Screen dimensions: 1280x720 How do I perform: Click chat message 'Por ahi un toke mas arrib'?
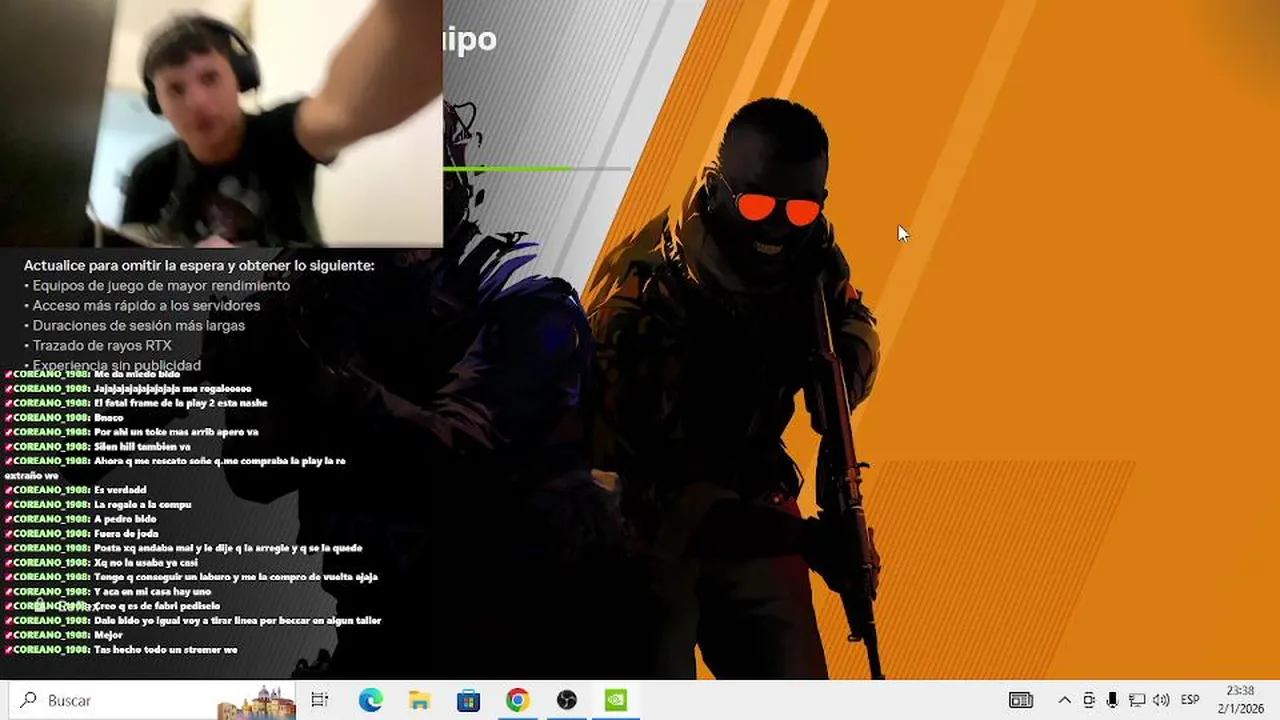click(x=176, y=432)
